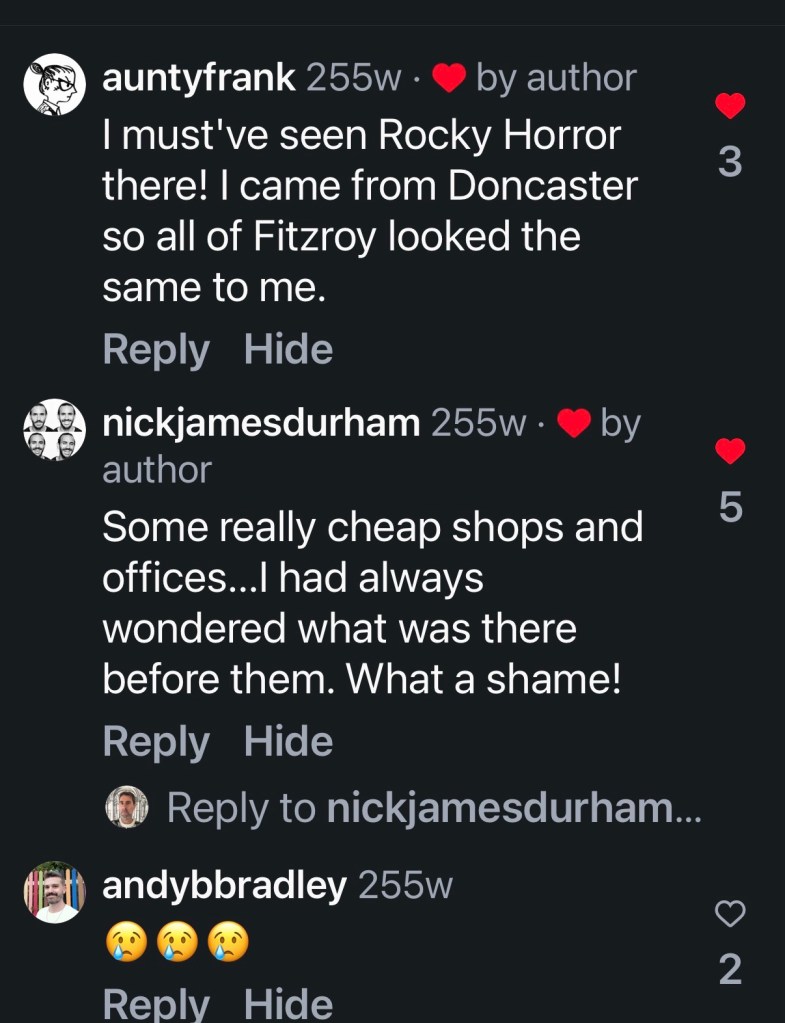Image resolution: width=785 pixels, height=1023 pixels.
Task: Open the andybbradley username link
Action: tap(225, 885)
